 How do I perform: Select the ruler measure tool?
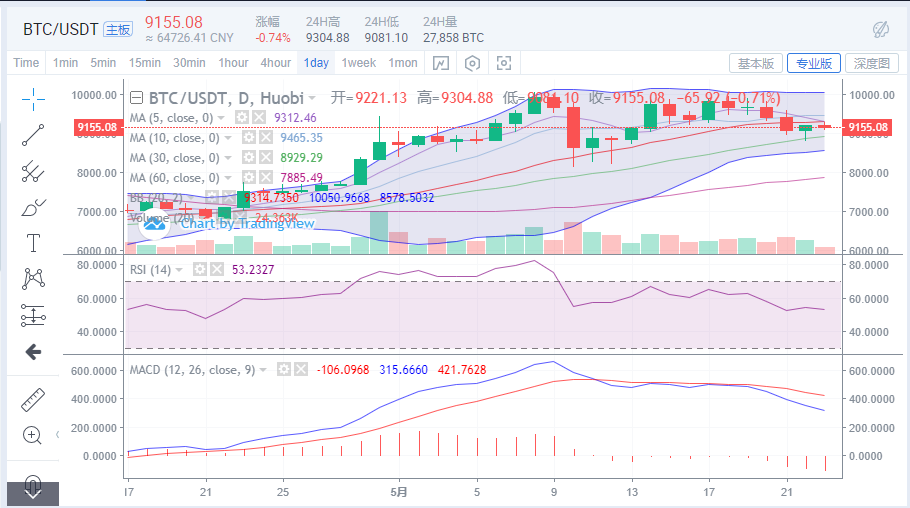pyautogui.click(x=33, y=400)
